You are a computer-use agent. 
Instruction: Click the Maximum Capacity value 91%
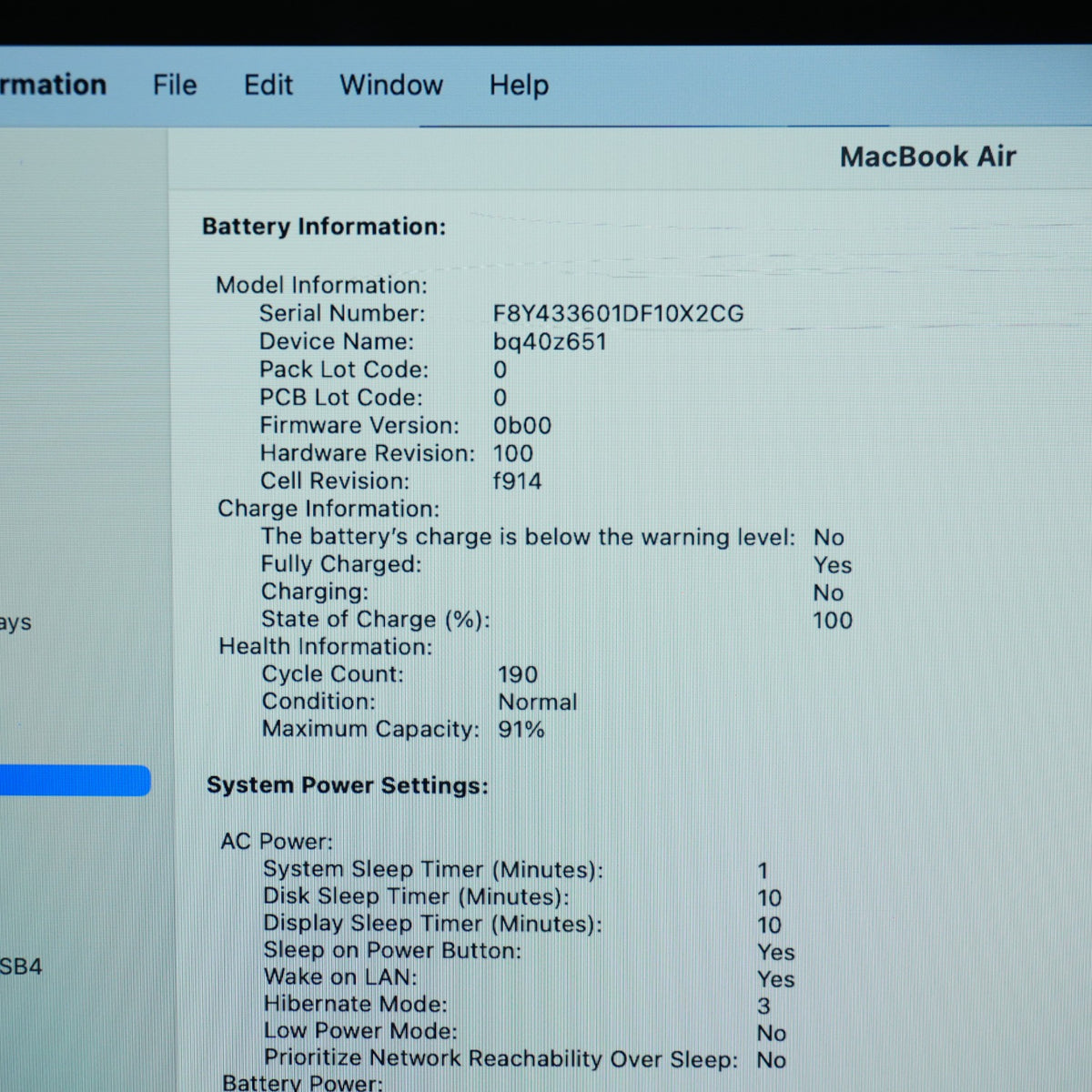click(x=521, y=729)
